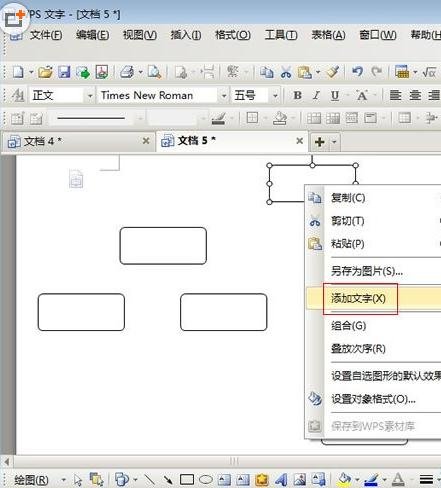441x488 pixels.
Task: Open the 绘图(R) drawing menu button
Action: (31, 480)
